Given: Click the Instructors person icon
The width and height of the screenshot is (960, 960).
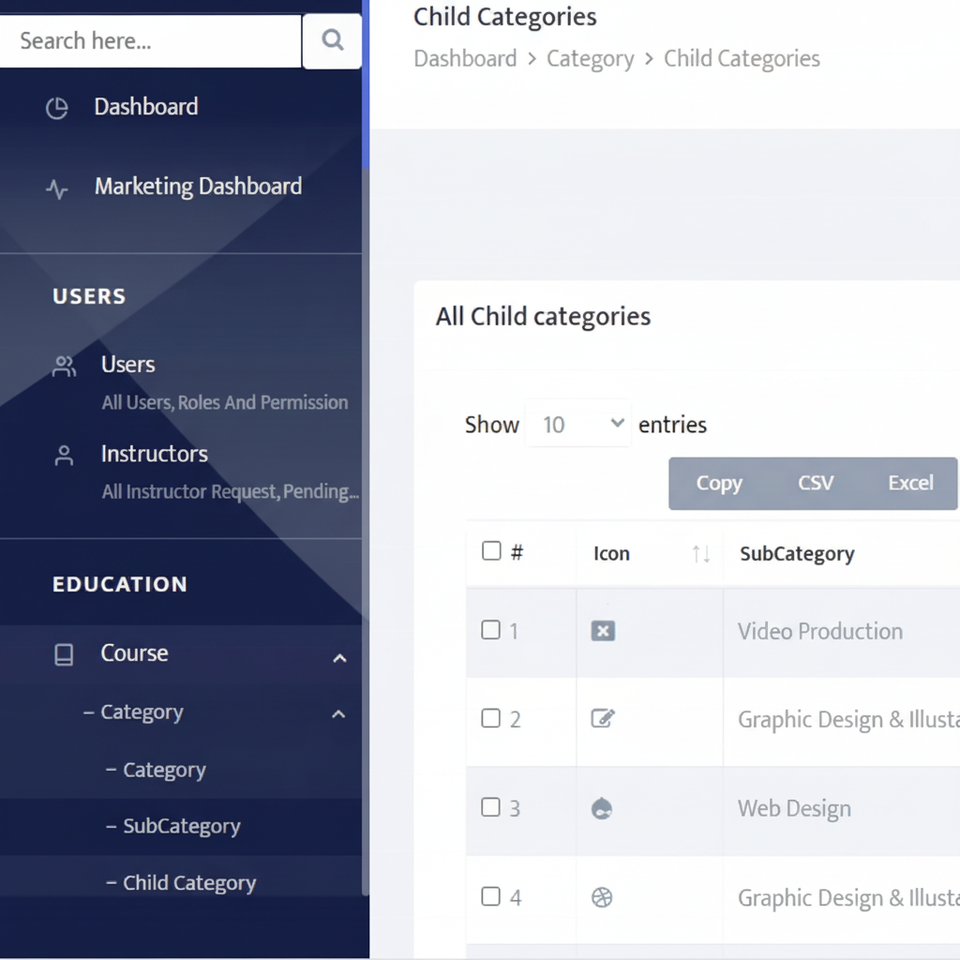Looking at the screenshot, I should (x=64, y=456).
